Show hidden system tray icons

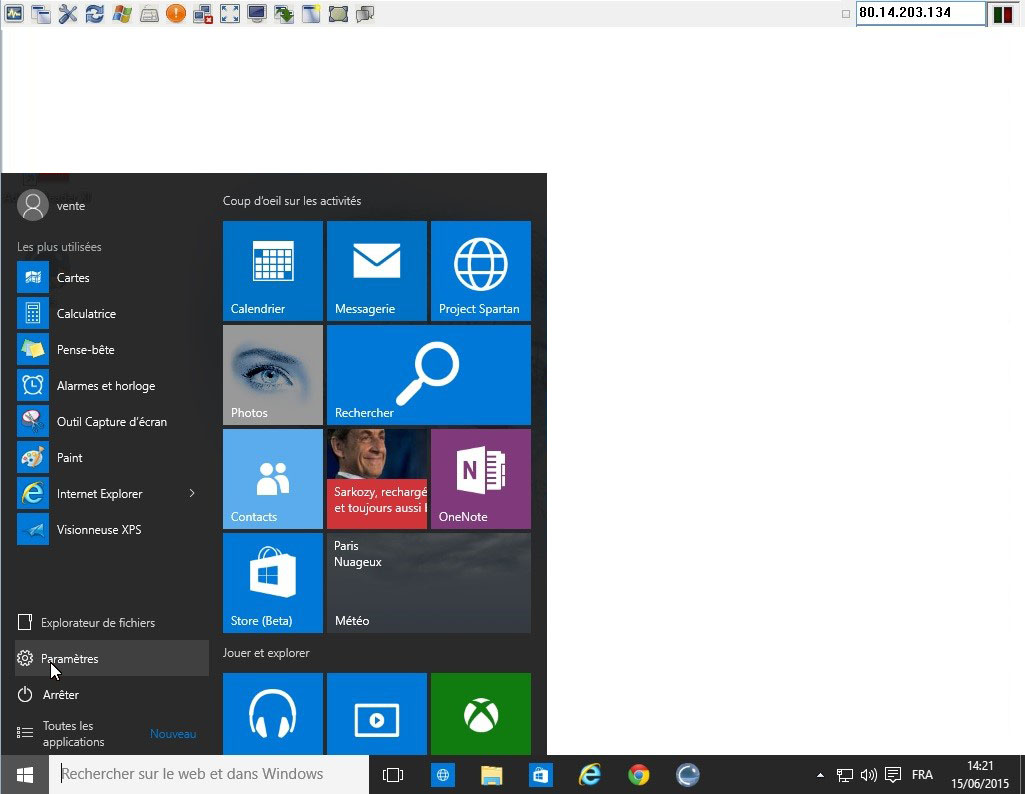(x=820, y=775)
